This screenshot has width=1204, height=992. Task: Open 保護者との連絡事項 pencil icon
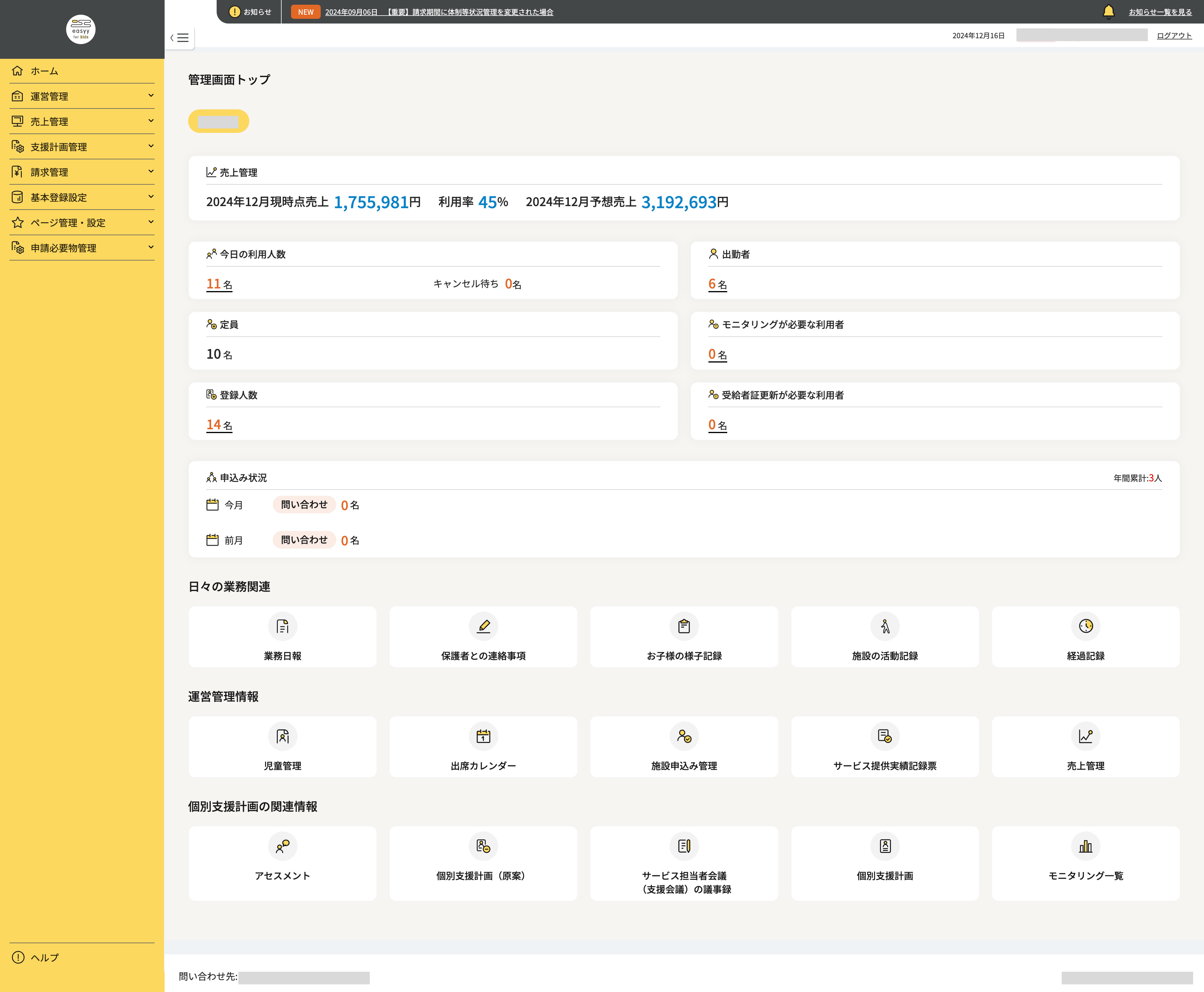(x=483, y=626)
